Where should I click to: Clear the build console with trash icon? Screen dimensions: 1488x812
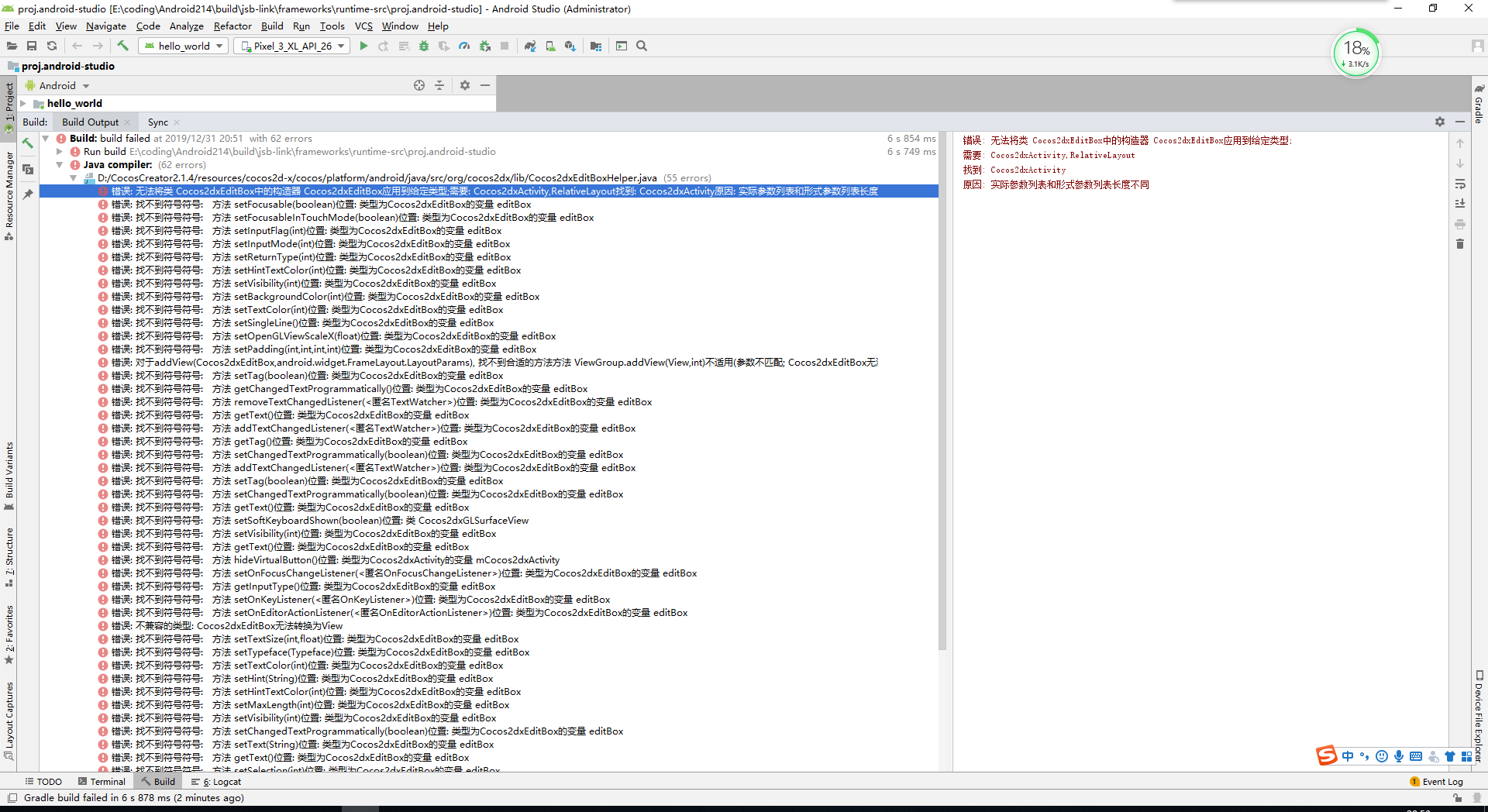[x=1460, y=244]
